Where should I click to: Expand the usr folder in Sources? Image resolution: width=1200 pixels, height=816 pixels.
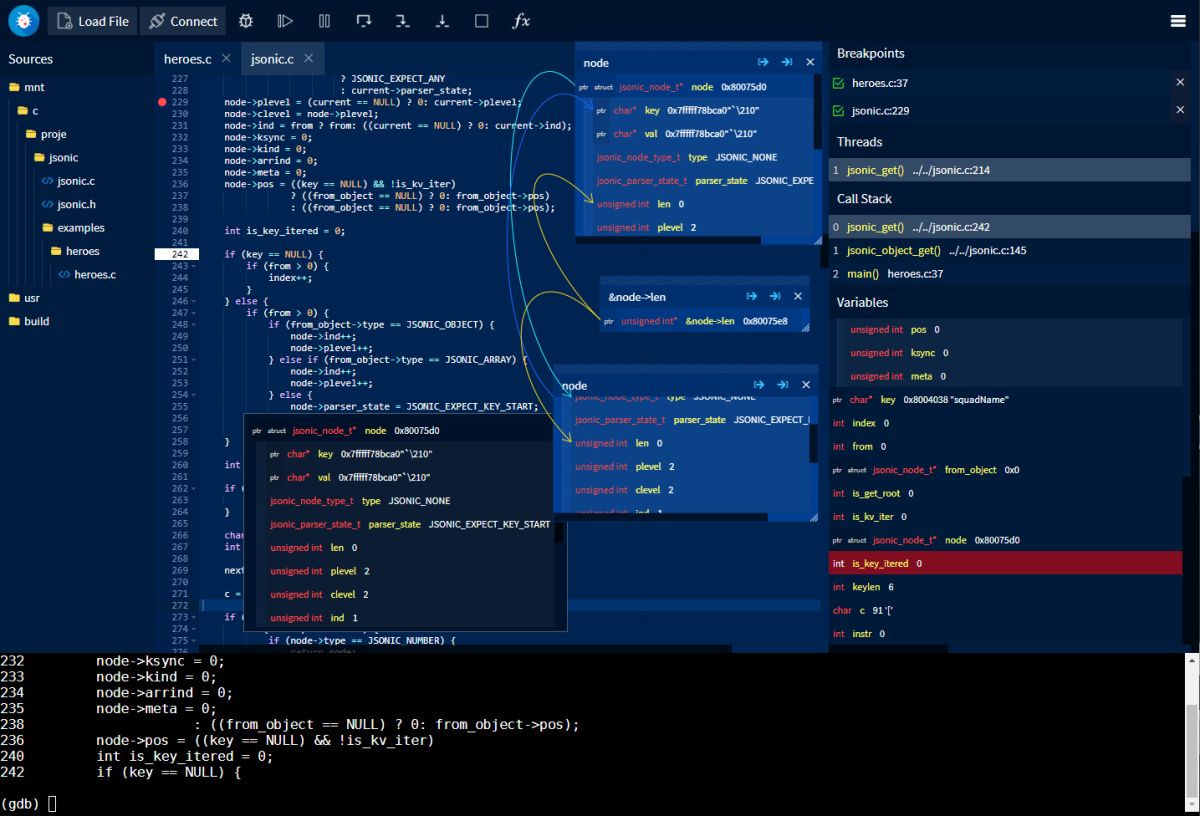click(x=30, y=298)
